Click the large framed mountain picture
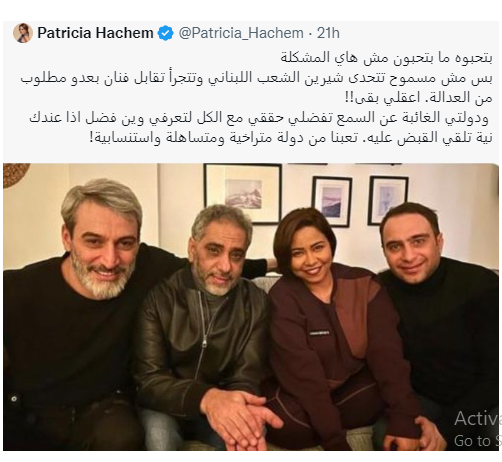The image size is (502, 462). pos(243,193)
